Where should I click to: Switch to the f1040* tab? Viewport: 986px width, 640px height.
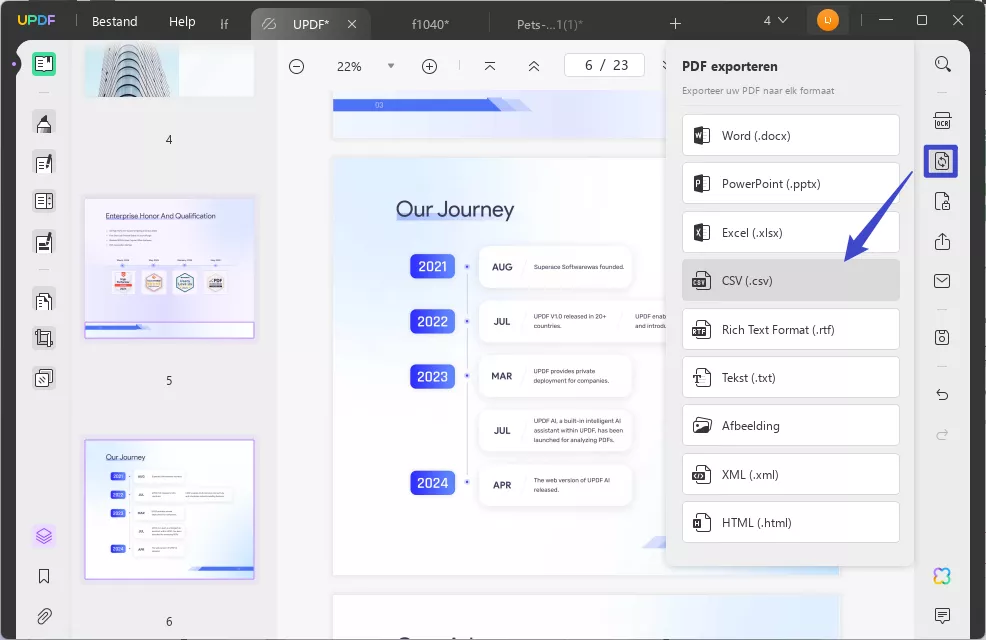[430, 25]
